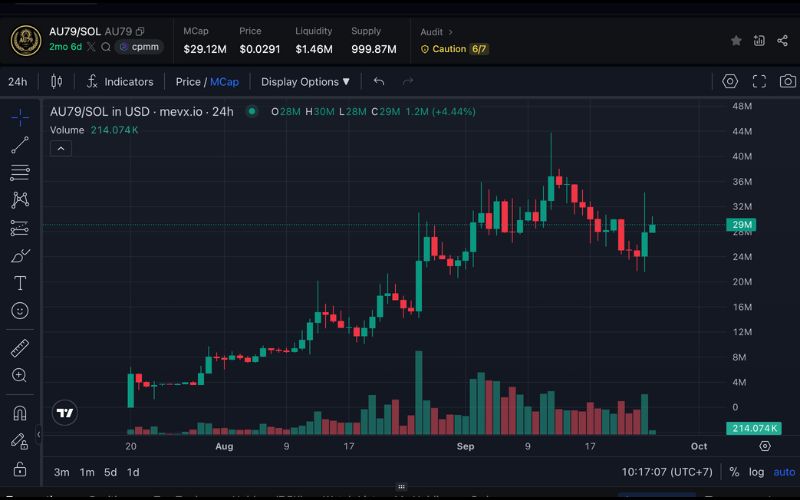The width and height of the screenshot is (800, 500).
Task: Collapse the Volume indicator legend
Action: click(x=60, y=149)
